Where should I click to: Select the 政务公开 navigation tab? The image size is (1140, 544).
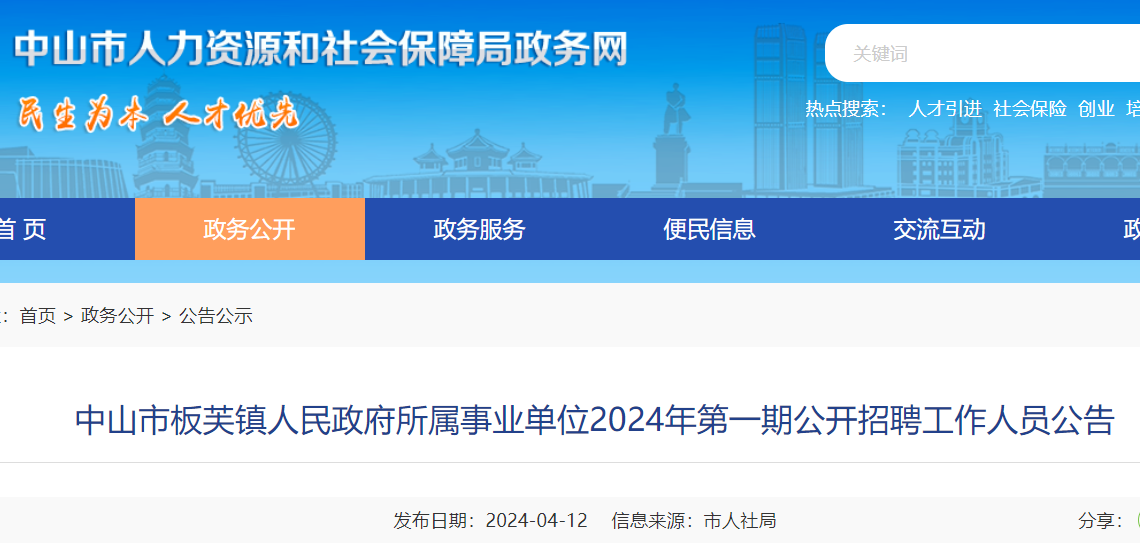pyautogui.click(x=249, y=229)
